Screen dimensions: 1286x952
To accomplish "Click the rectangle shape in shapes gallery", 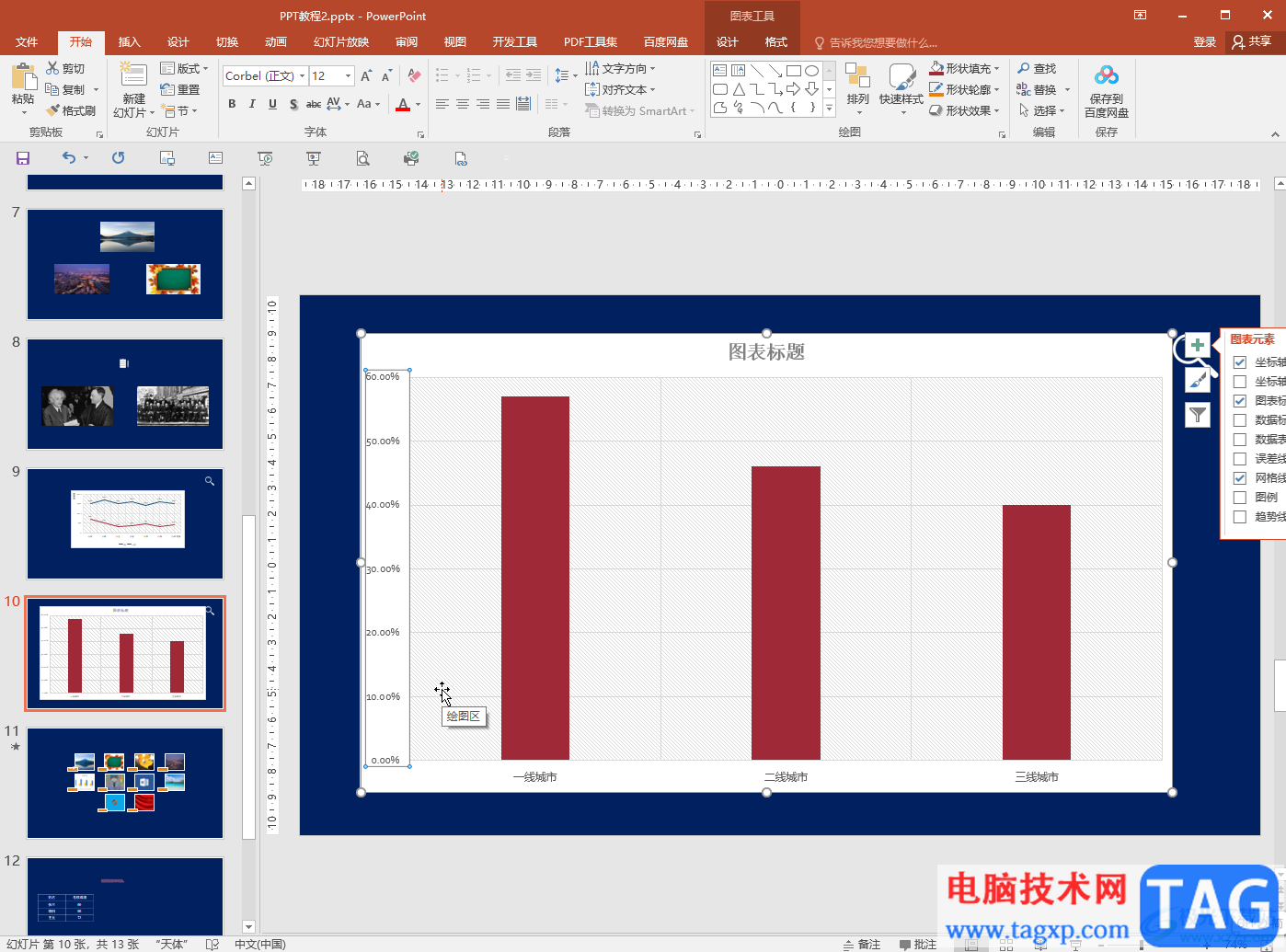I will (x=793, y=71).
